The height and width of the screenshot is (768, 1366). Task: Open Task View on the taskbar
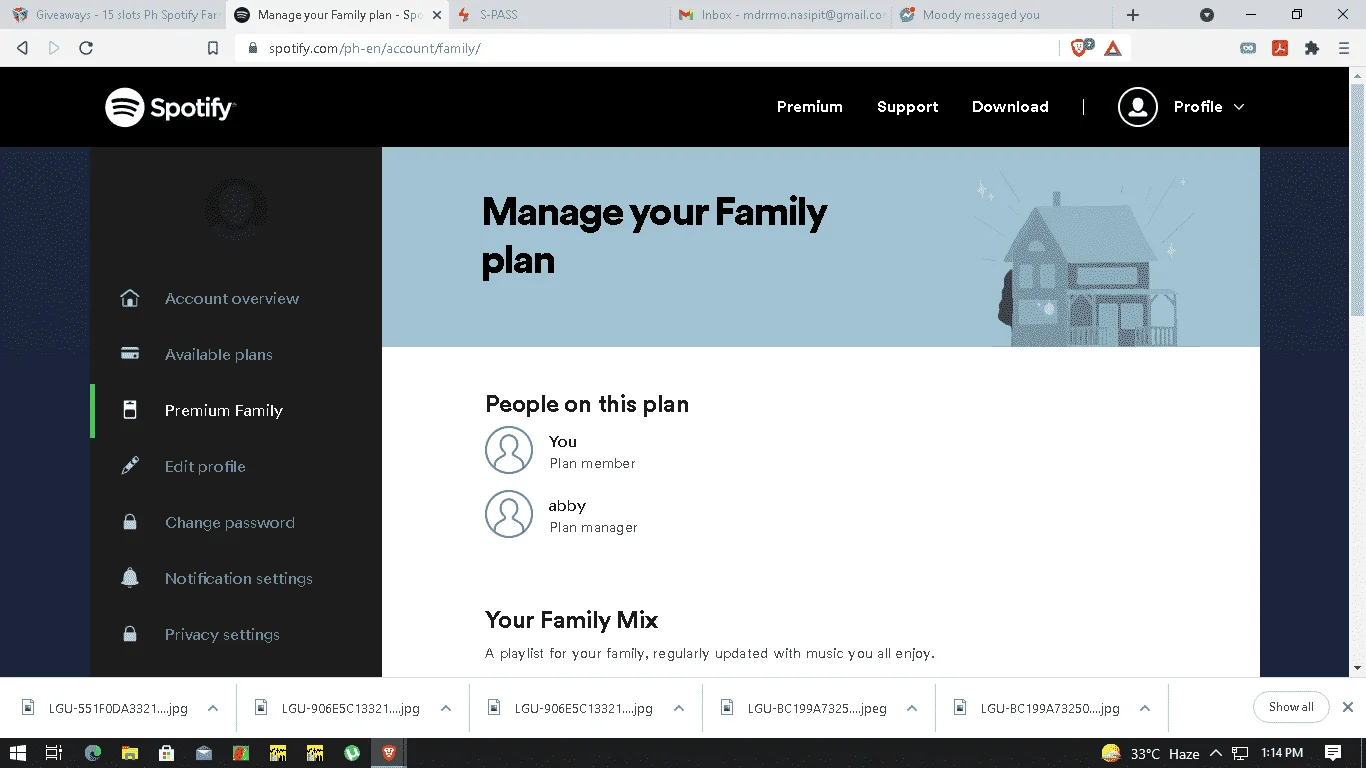55,753
